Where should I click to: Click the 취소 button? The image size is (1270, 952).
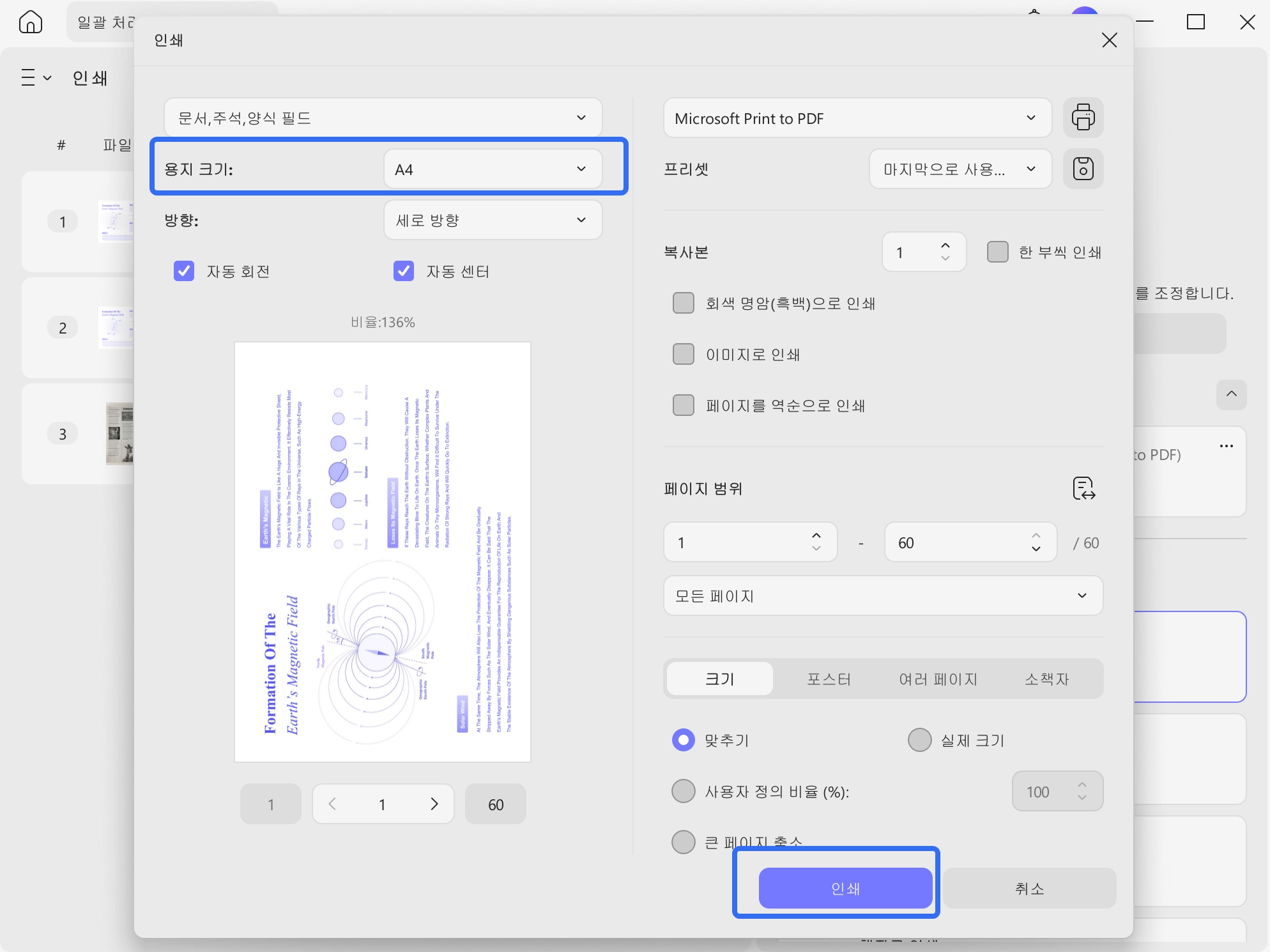[x=1030, y=888]
